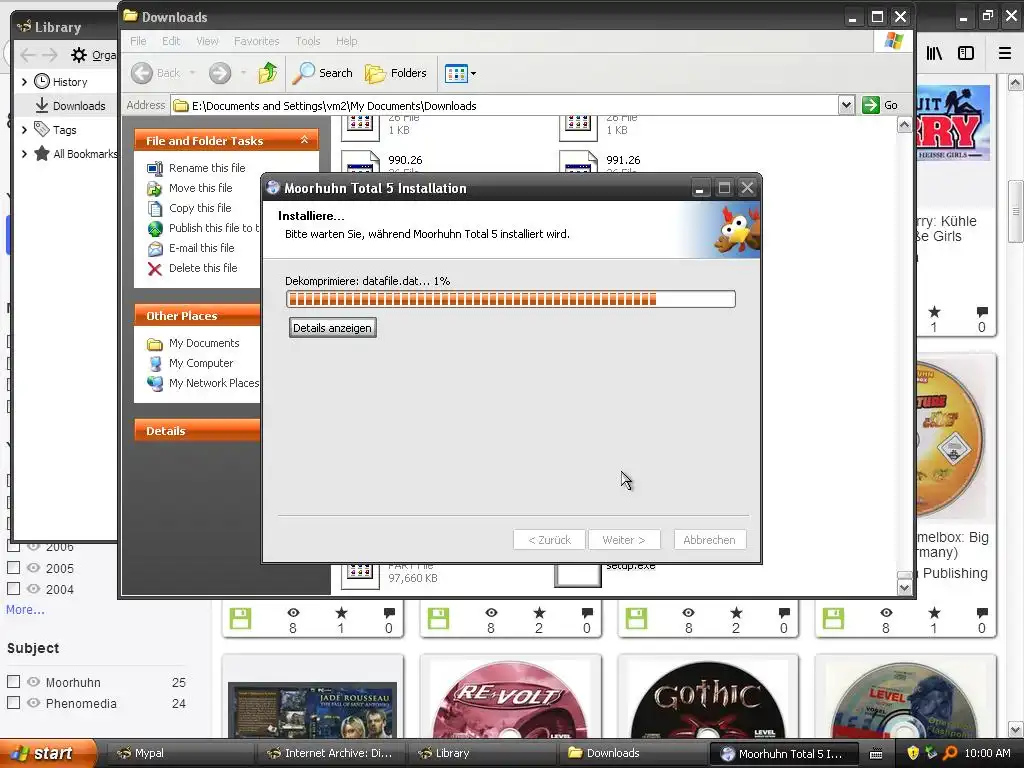Click the browser hamburger menu icon
The height and width of the screenshot is (768, 1024).
click(x=1005, y=54)
